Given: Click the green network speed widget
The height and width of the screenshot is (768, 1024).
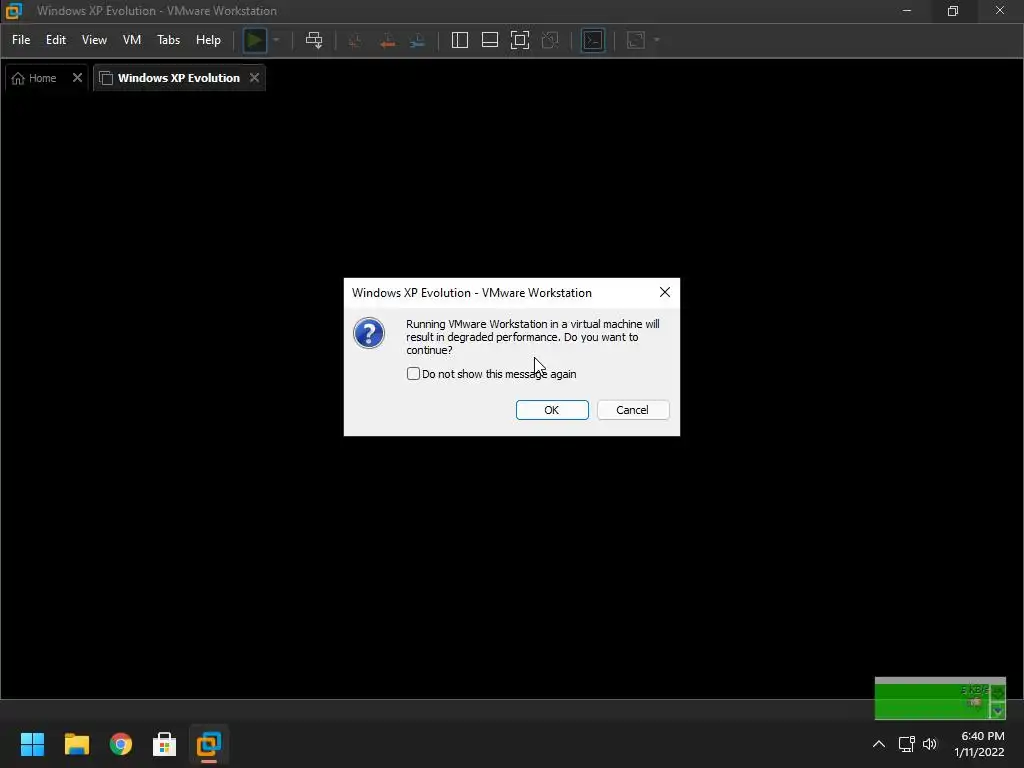Looking at the screenshot, I should 940,699.
